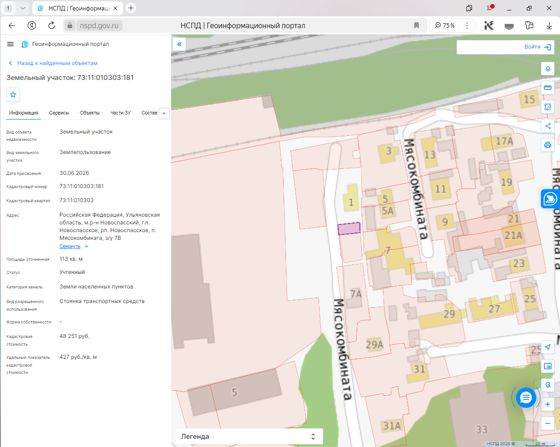The width and height of the screenshot is (560, 447).
Task: Locate my position on the map
Action: (548, 347)
